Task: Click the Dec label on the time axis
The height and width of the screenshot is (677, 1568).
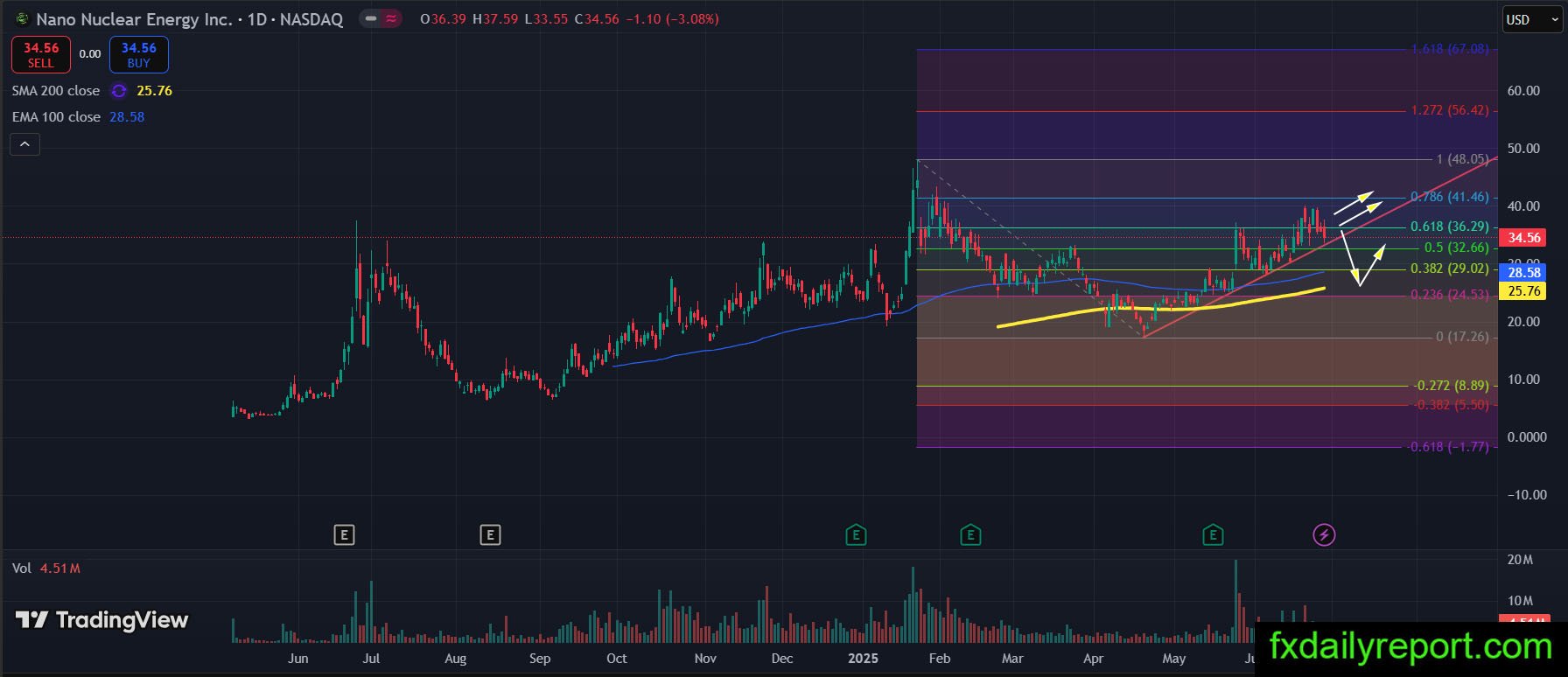Action: (782, 659)
